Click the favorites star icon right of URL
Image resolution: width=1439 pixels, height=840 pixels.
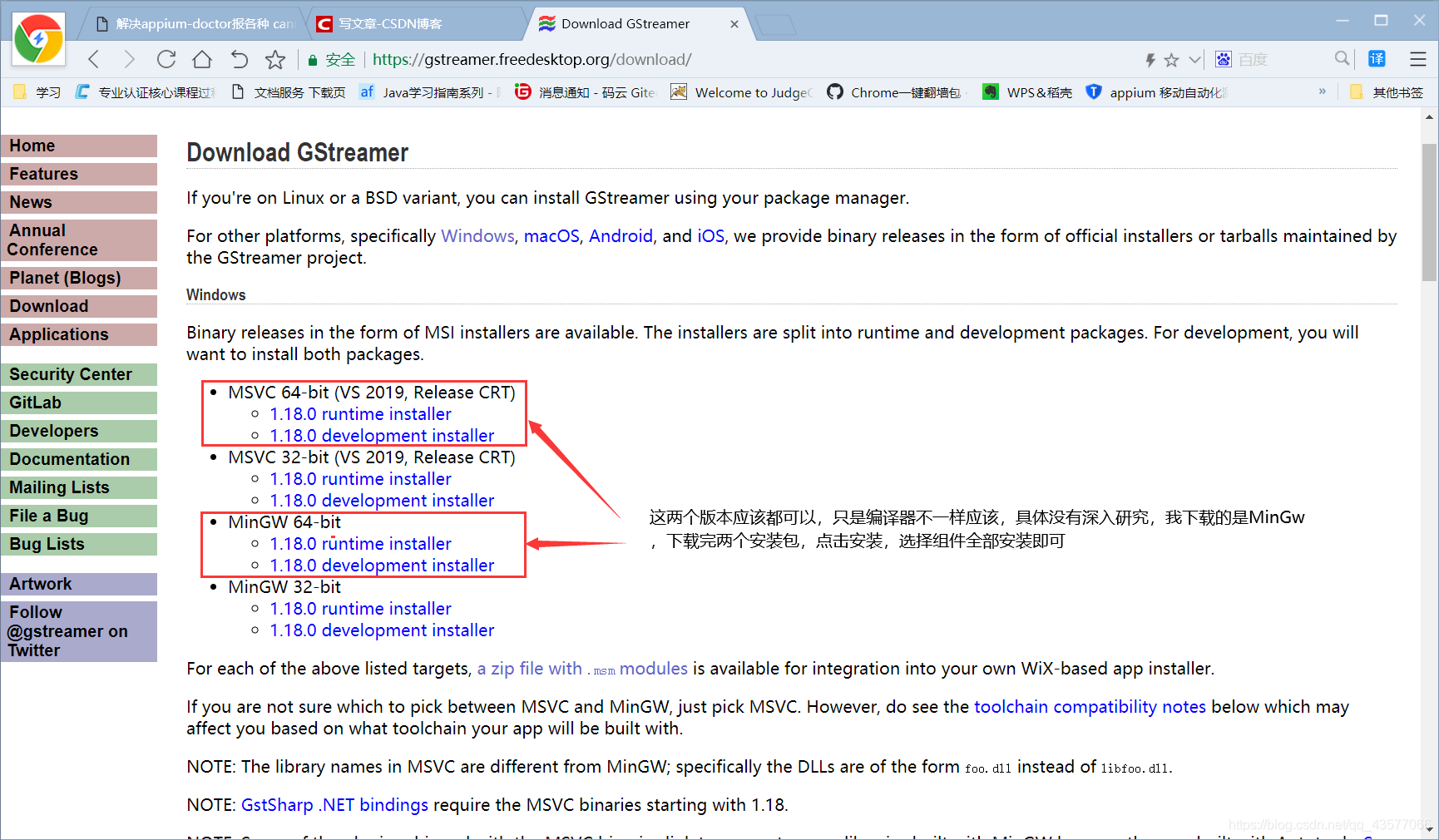(x=1171, y=60)
